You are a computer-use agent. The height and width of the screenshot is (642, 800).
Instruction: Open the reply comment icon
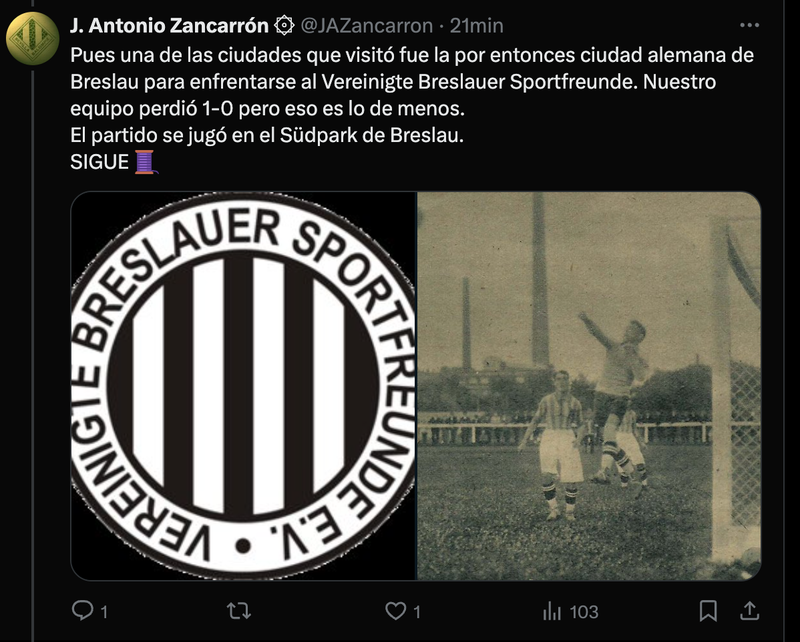pos(82,610)
